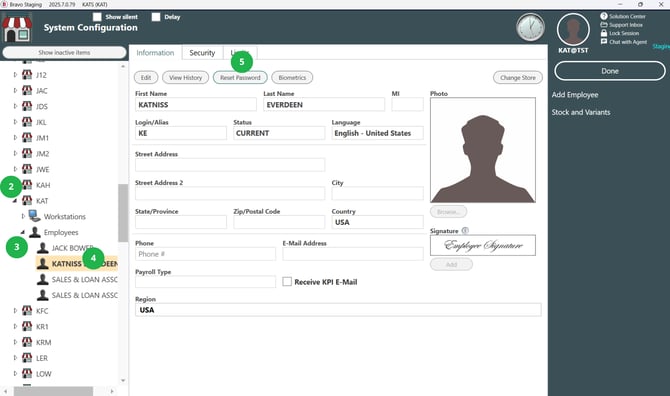
Task: Expand the JAC tree node
Action: click(x=15, y=91)
